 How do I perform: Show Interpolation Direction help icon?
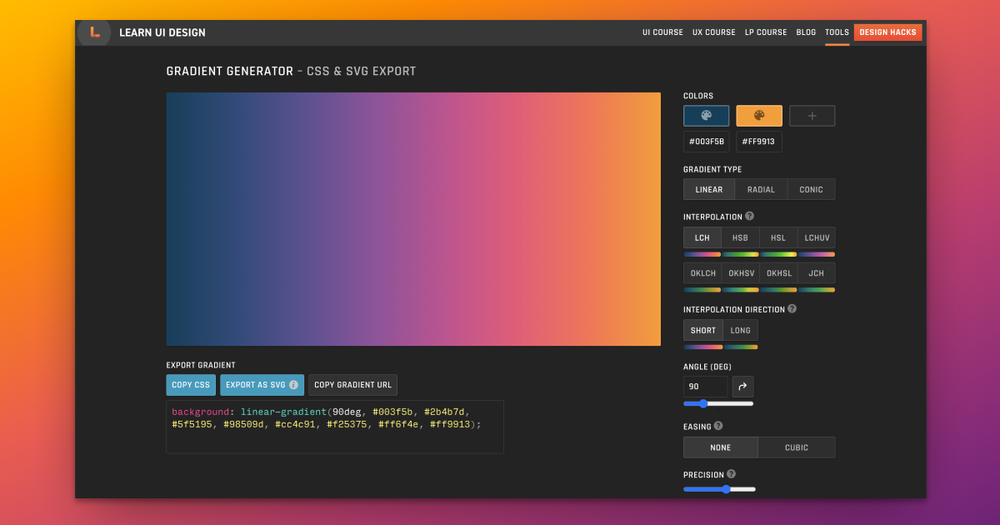pyautogui.click(x=791, y=309)
